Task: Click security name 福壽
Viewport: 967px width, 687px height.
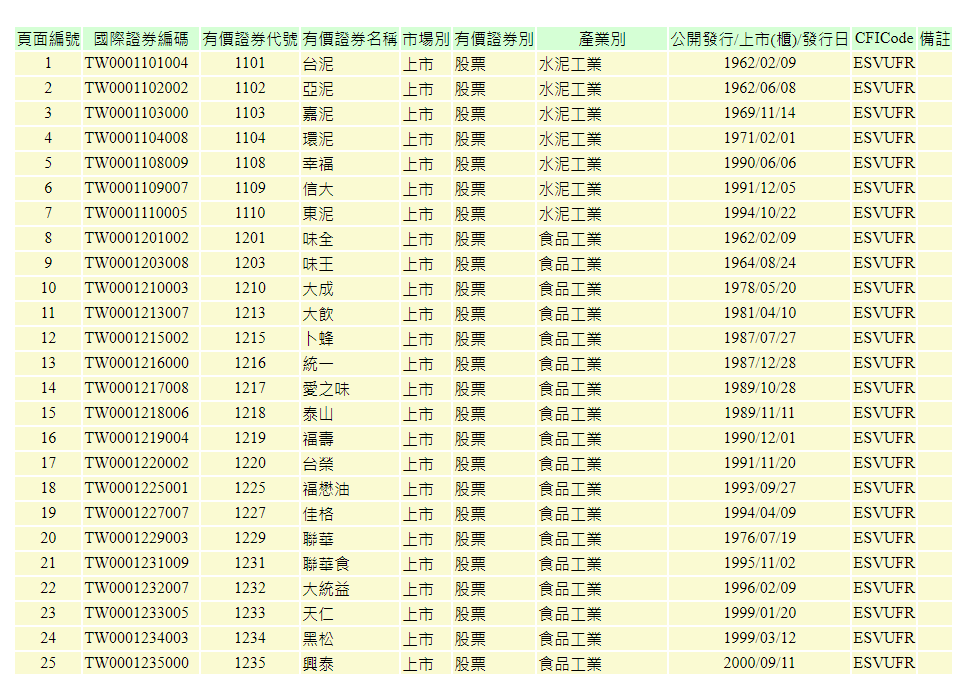Action: [318, 438]
